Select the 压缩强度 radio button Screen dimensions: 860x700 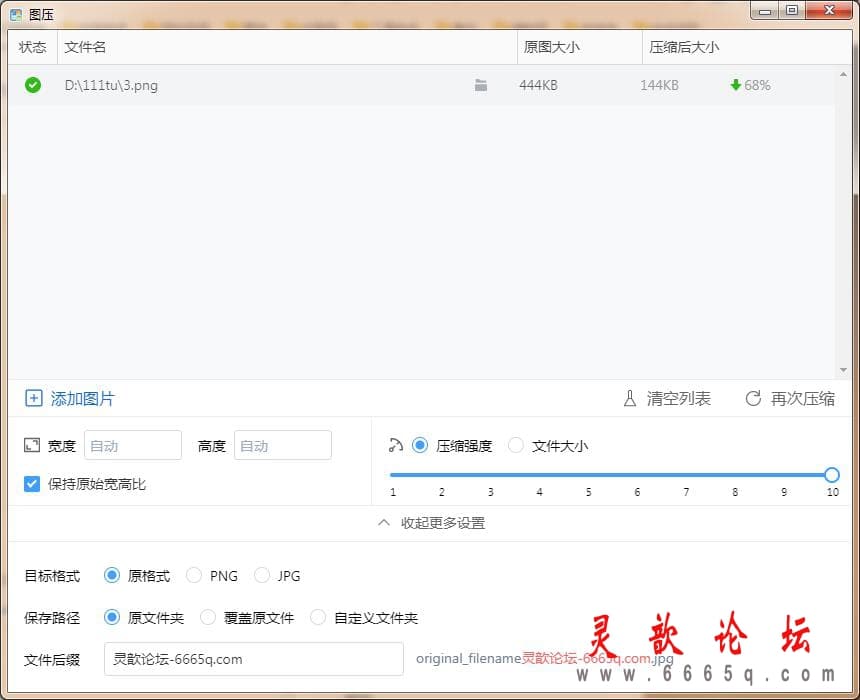coord(420,445)
